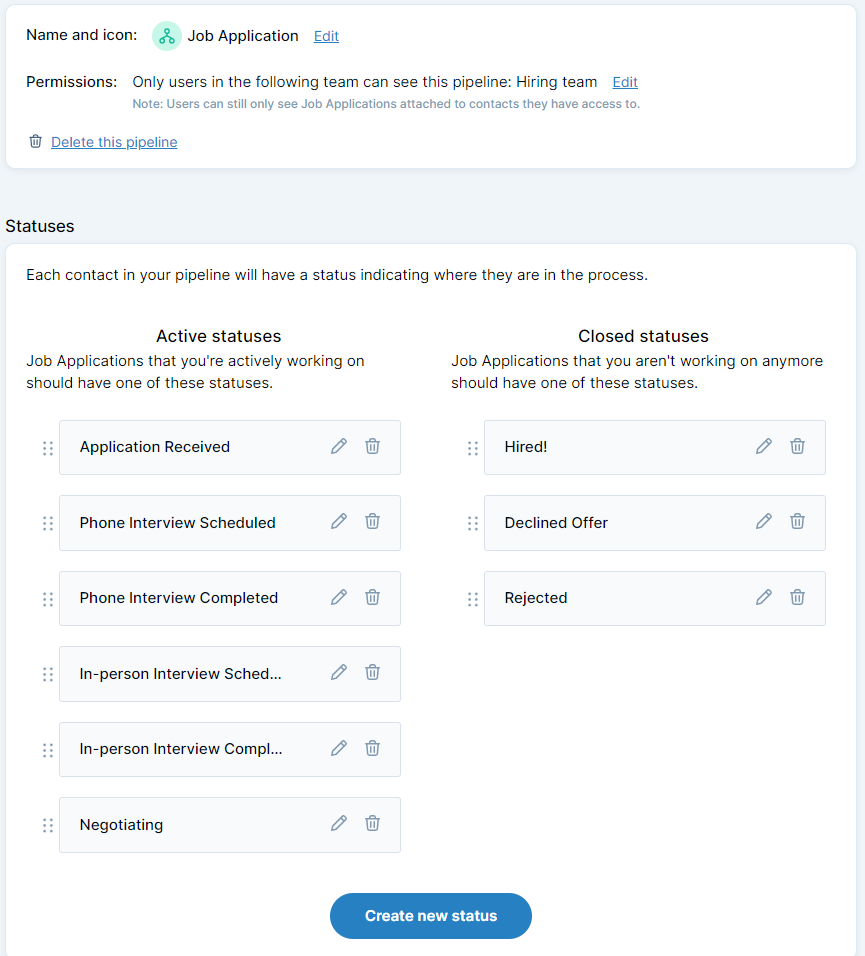The height and width of the screenshot is (956, 865).
Task: Delete the In-person Interview Scheduled status
Action: click(372, 672)
